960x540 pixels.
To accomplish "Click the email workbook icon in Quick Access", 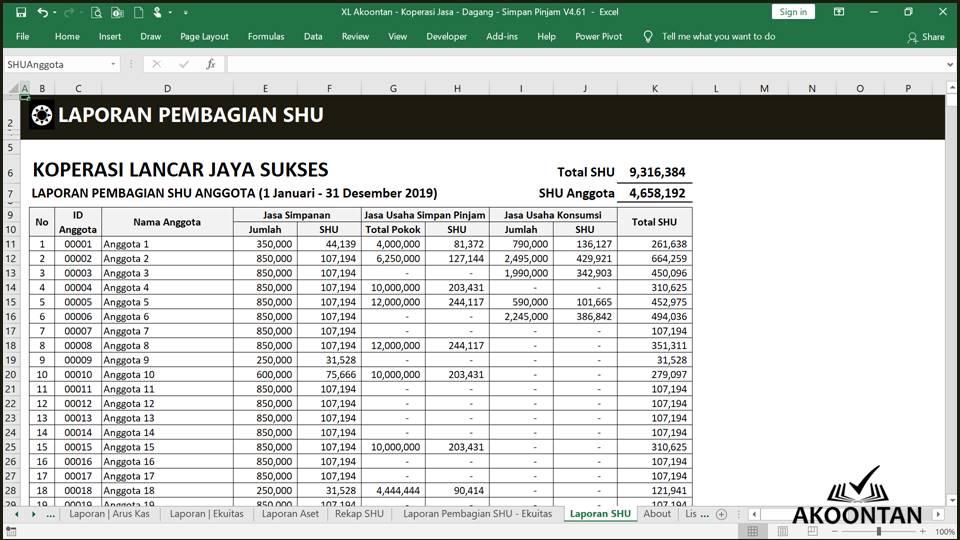I will pyautogui.click(x=118, y=12).
